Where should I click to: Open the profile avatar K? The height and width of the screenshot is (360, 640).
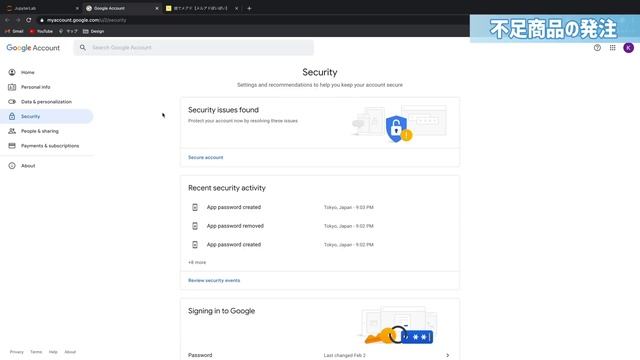click(629, 48)
